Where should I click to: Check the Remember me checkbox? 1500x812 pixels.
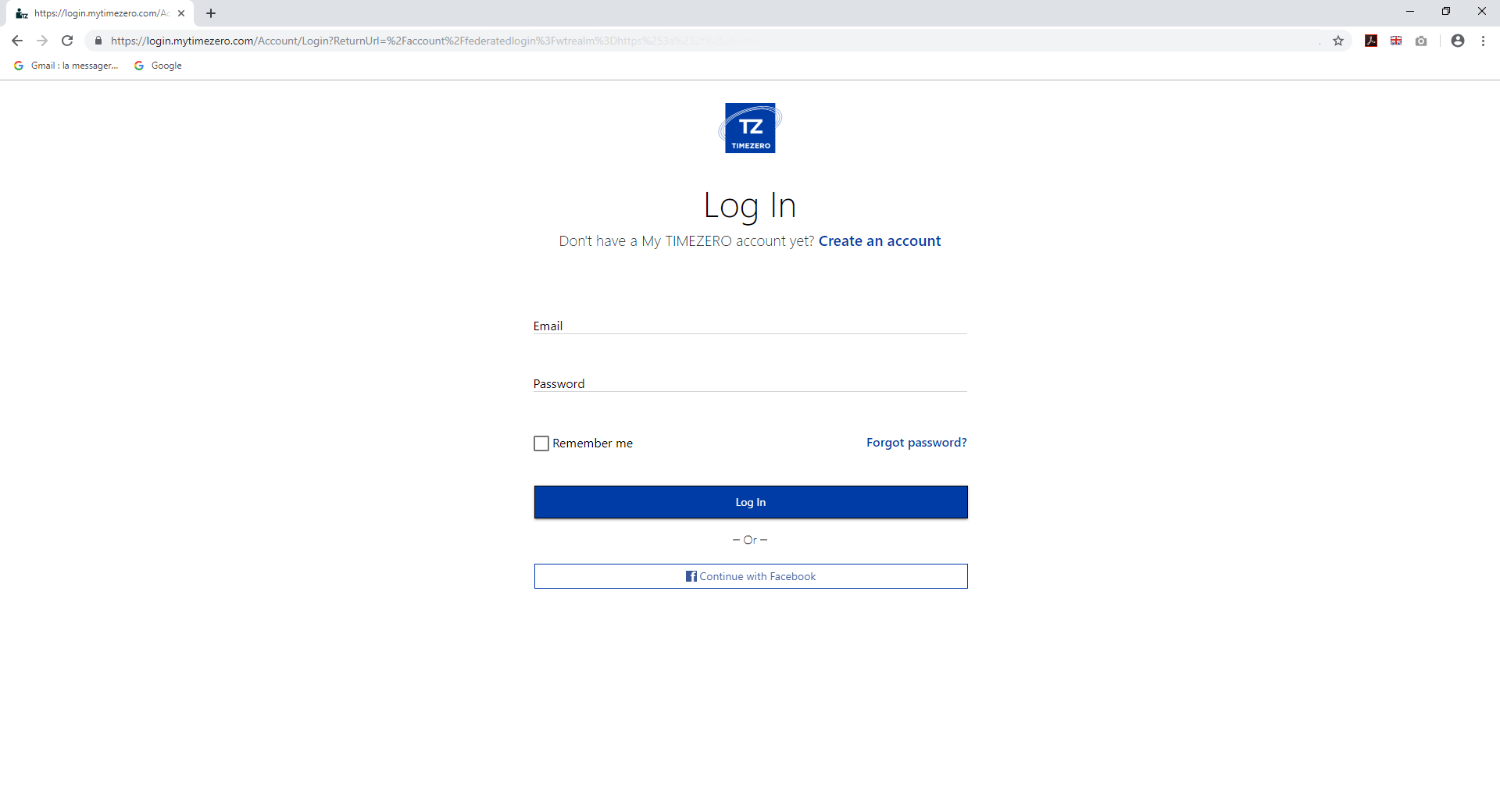point(541,443)
